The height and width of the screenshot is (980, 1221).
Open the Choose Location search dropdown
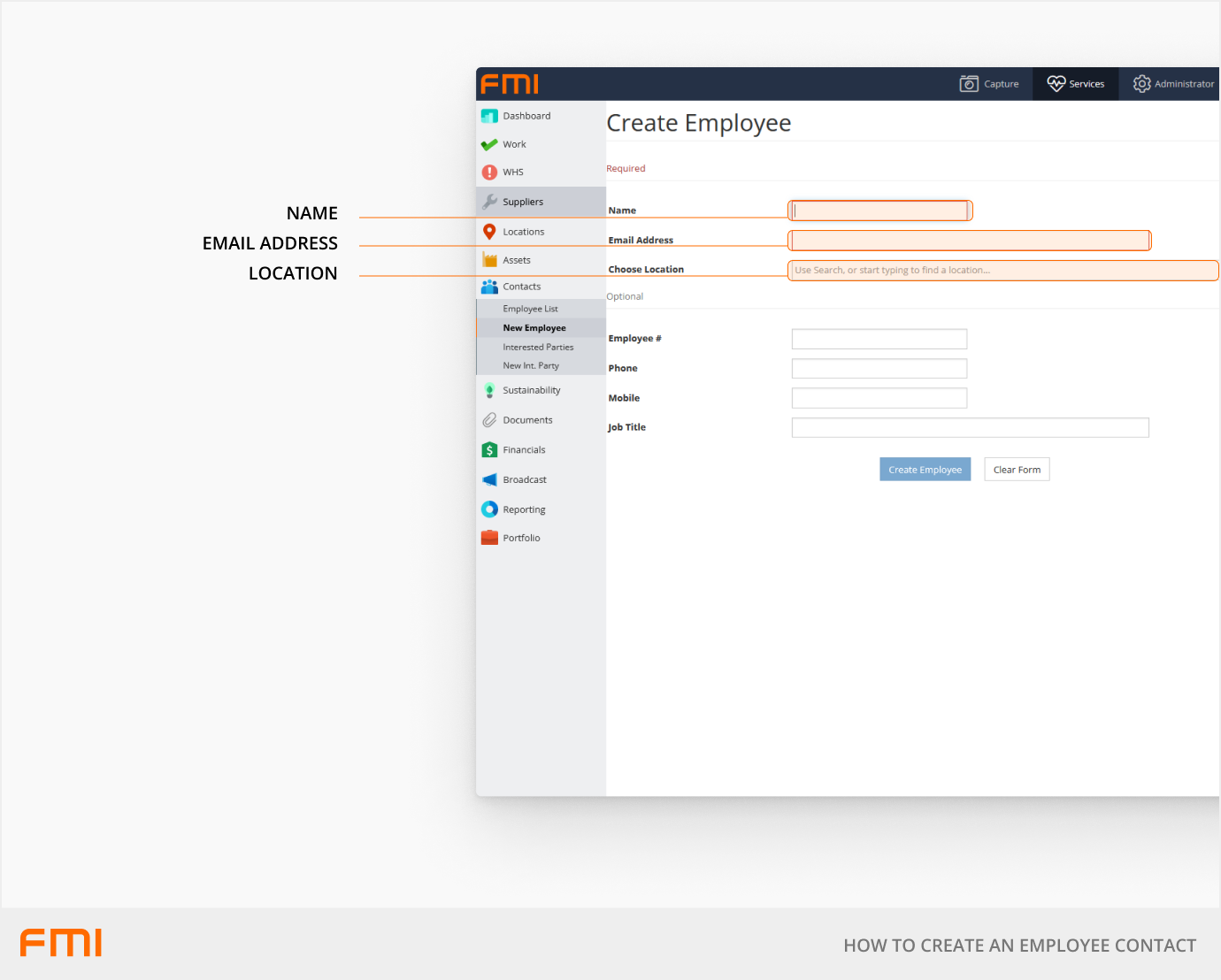1002,271
